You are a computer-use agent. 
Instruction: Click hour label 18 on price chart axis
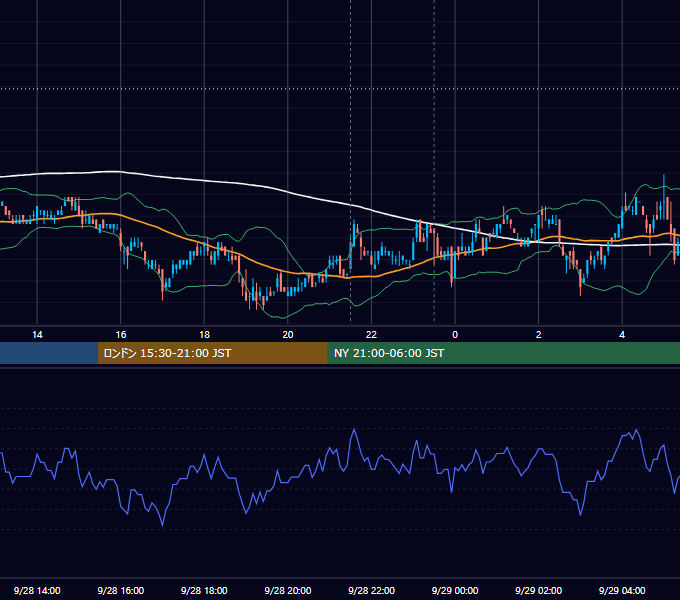point(204,335)
